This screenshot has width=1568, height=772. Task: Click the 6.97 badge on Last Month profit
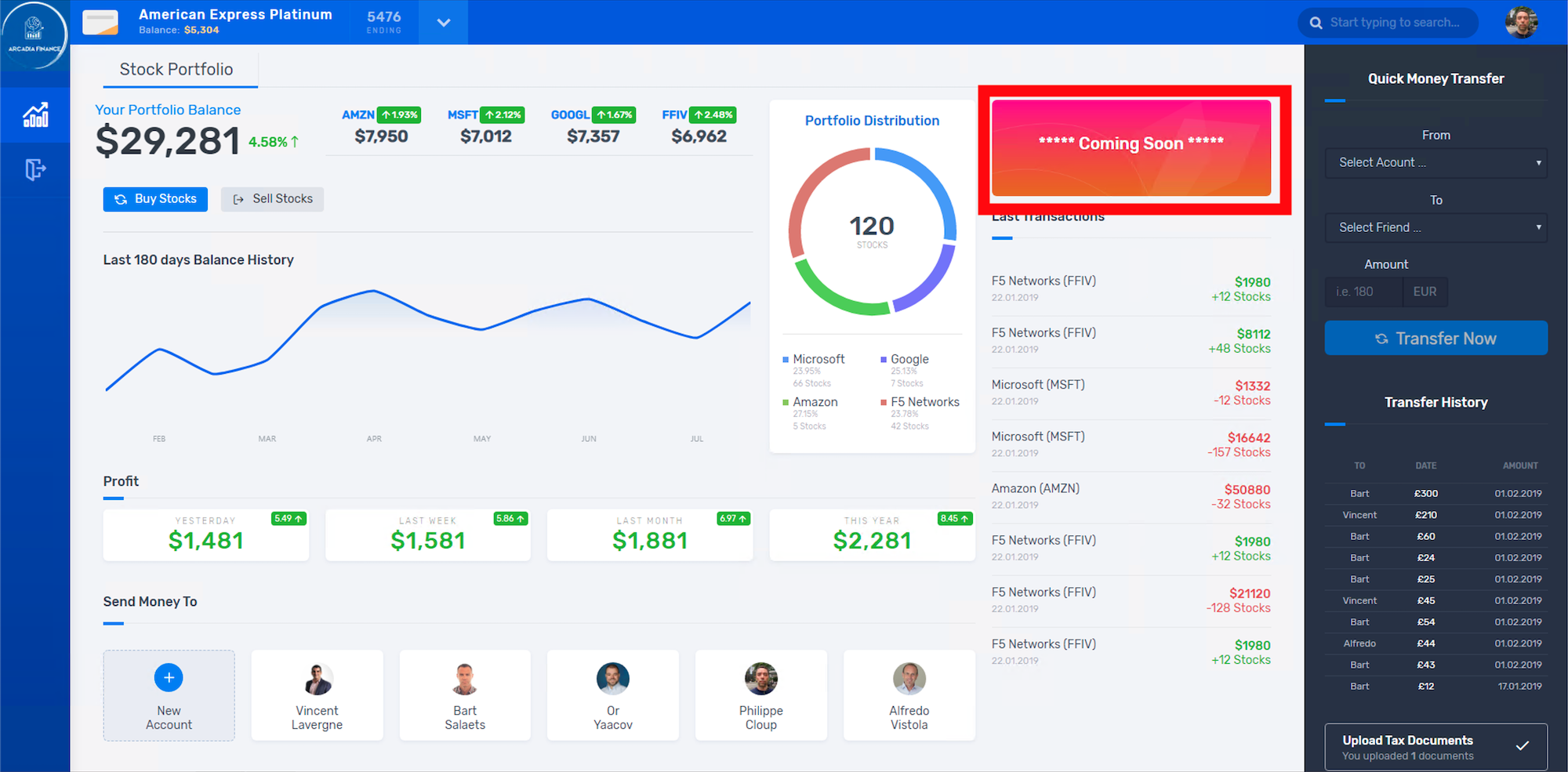[733, 519]
